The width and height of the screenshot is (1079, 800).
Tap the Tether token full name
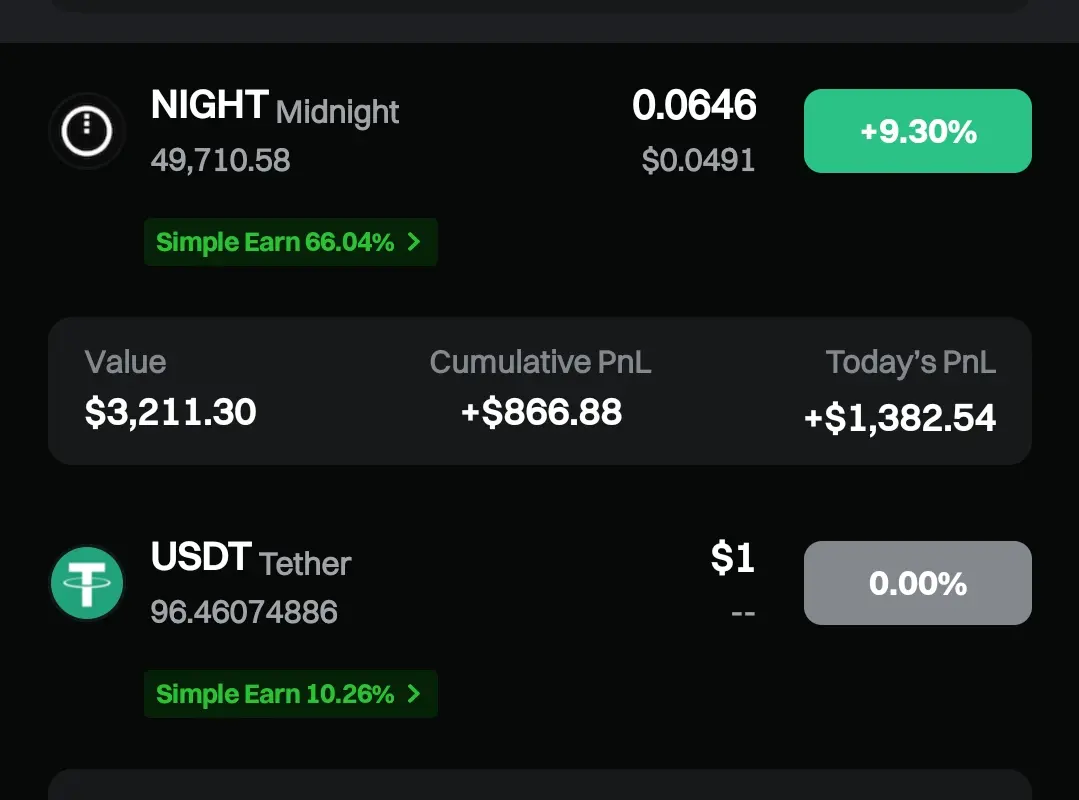coord(305,564)
